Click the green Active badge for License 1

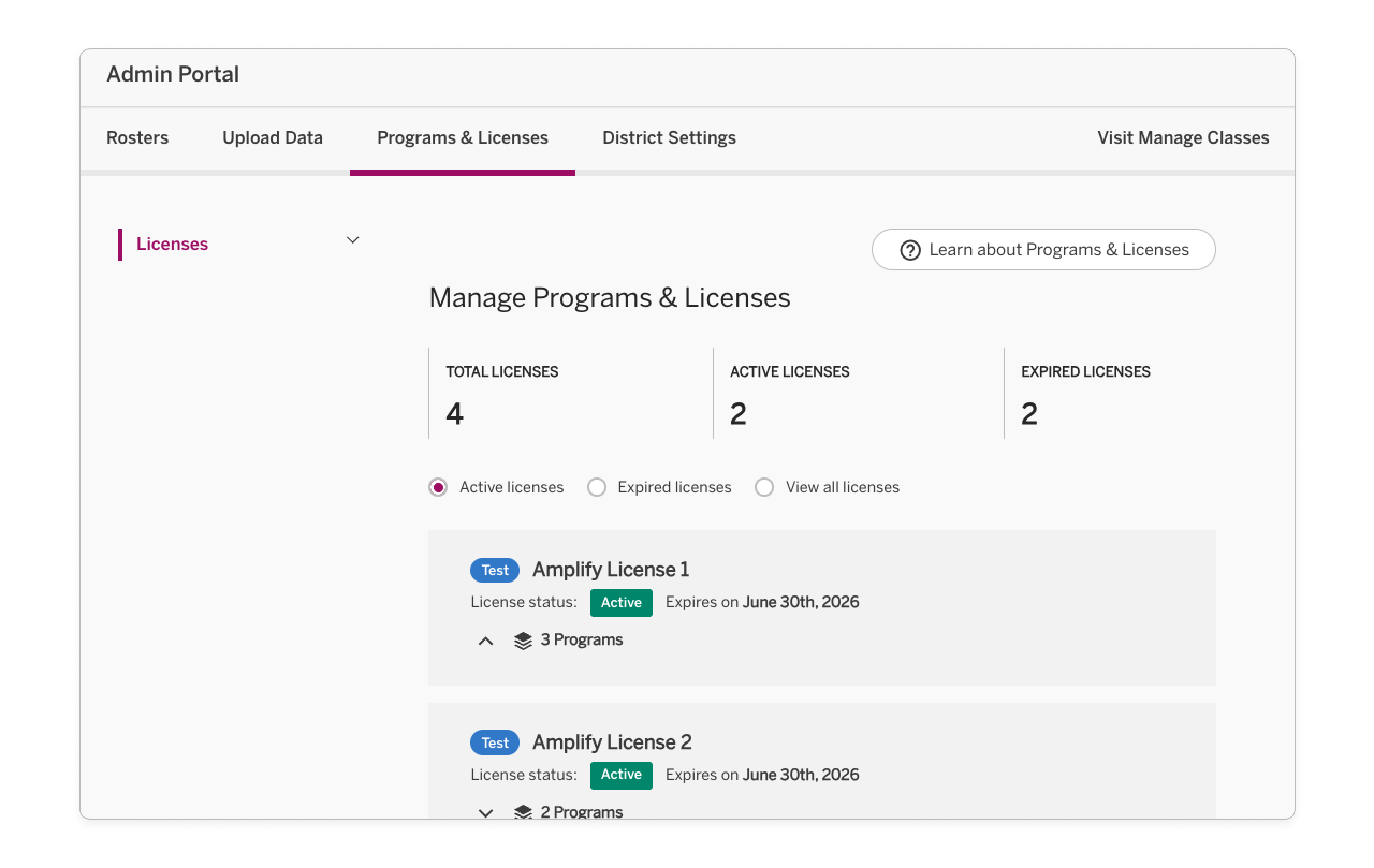click(x=621, y=602)
